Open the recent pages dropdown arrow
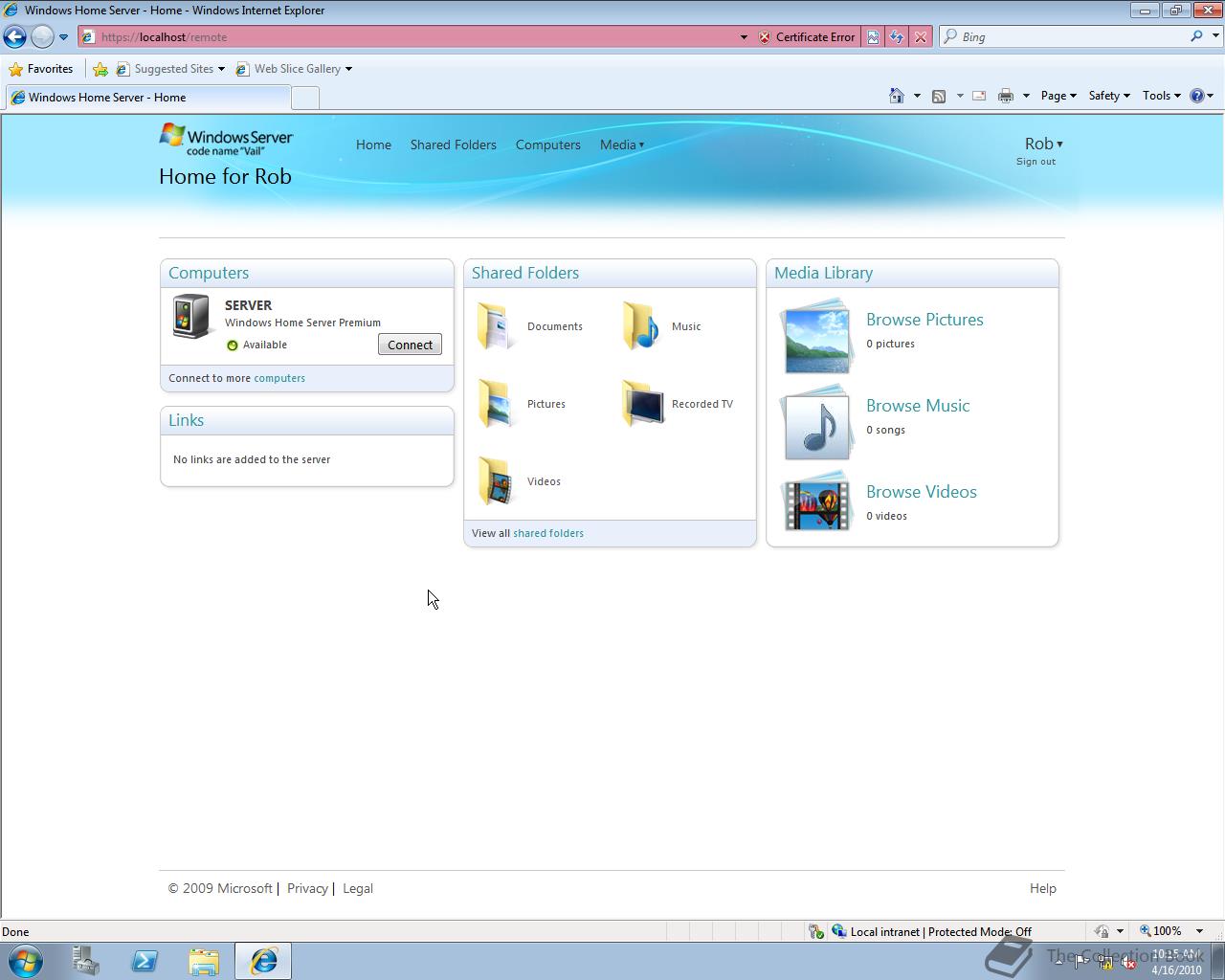The image size is (1225, 980). (x=63, y=37)
